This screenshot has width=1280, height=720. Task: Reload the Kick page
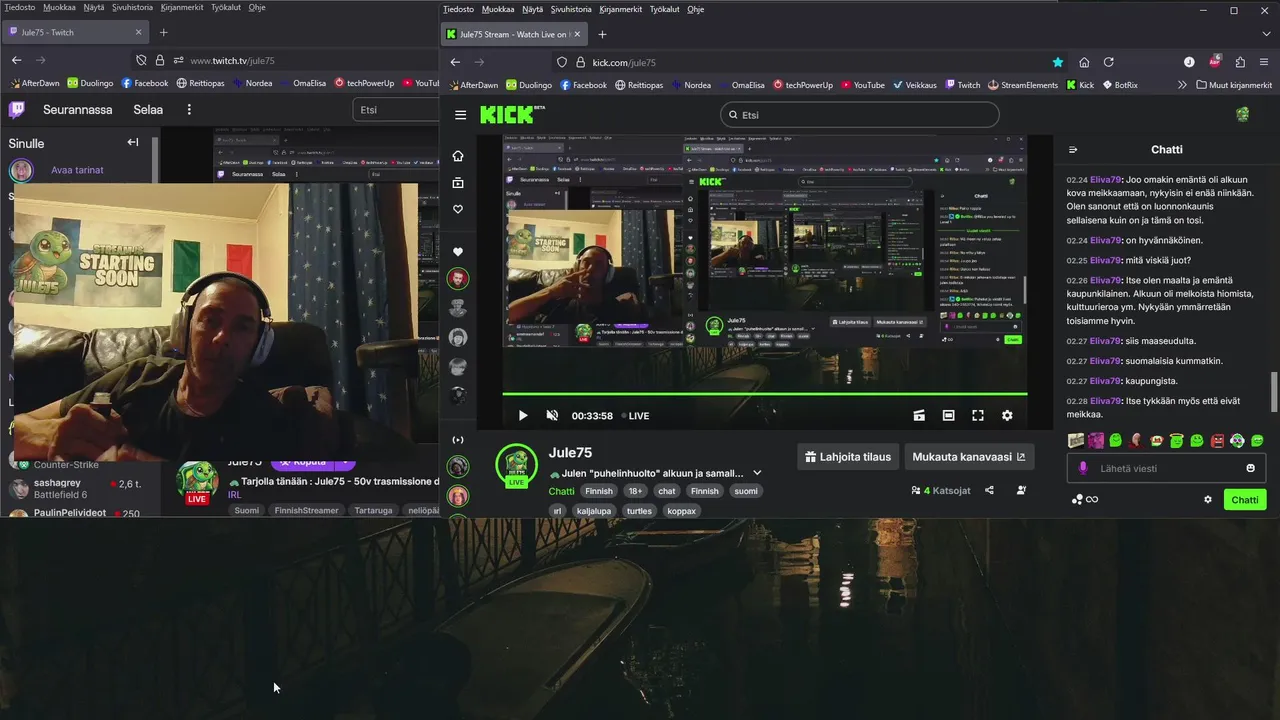pos(1109,62)
